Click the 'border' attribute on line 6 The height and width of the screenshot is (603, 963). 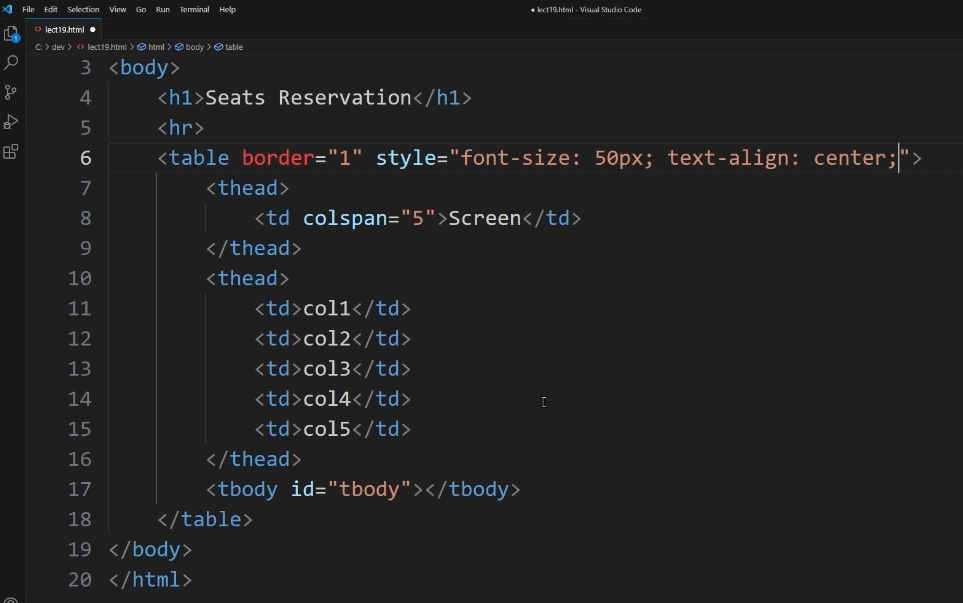pos(278,158)
